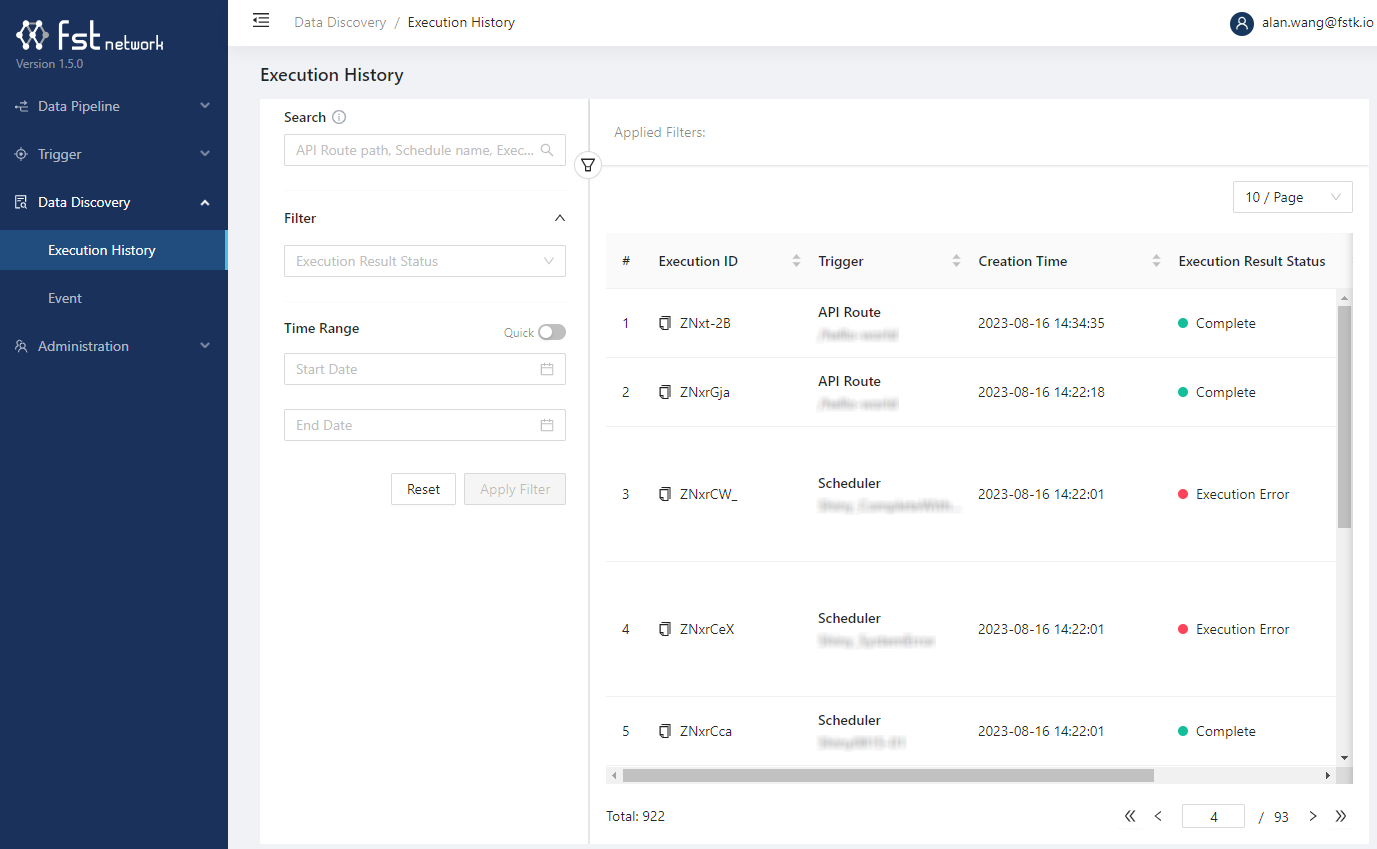Jump to the last page arrow
This screenshot has width=1377, height=849.
click(x=1341, y=816)
